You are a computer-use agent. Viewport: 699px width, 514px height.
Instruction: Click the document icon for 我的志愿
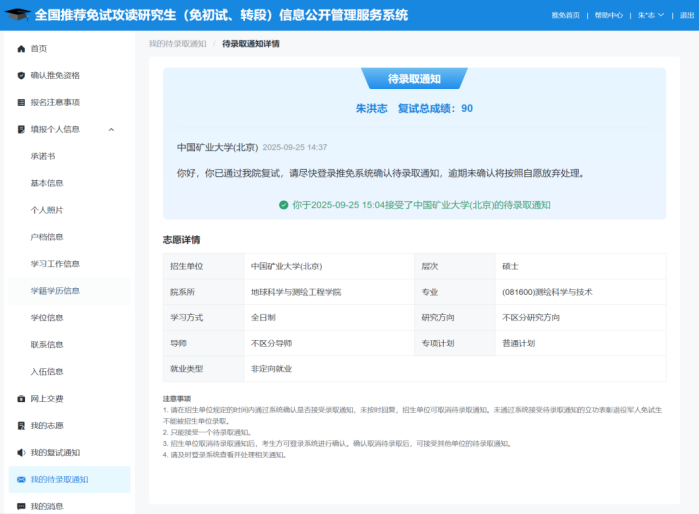21,425
